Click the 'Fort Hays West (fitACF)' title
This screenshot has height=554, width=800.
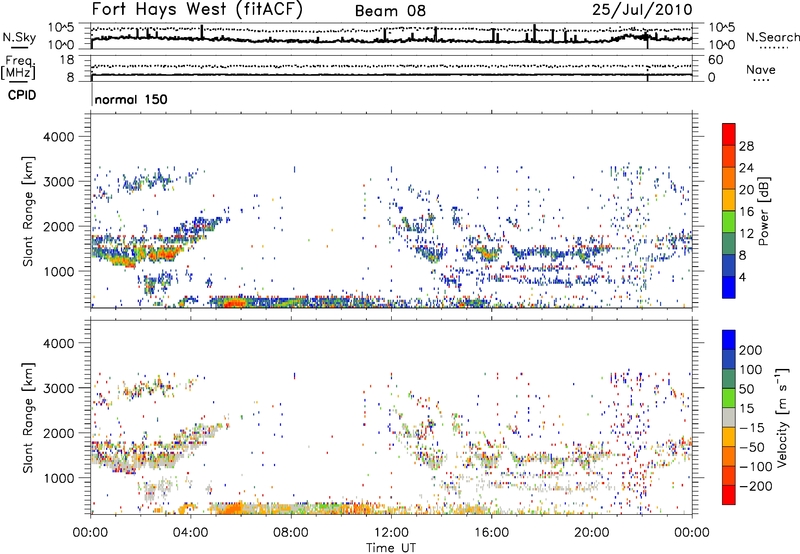point(197,9)
